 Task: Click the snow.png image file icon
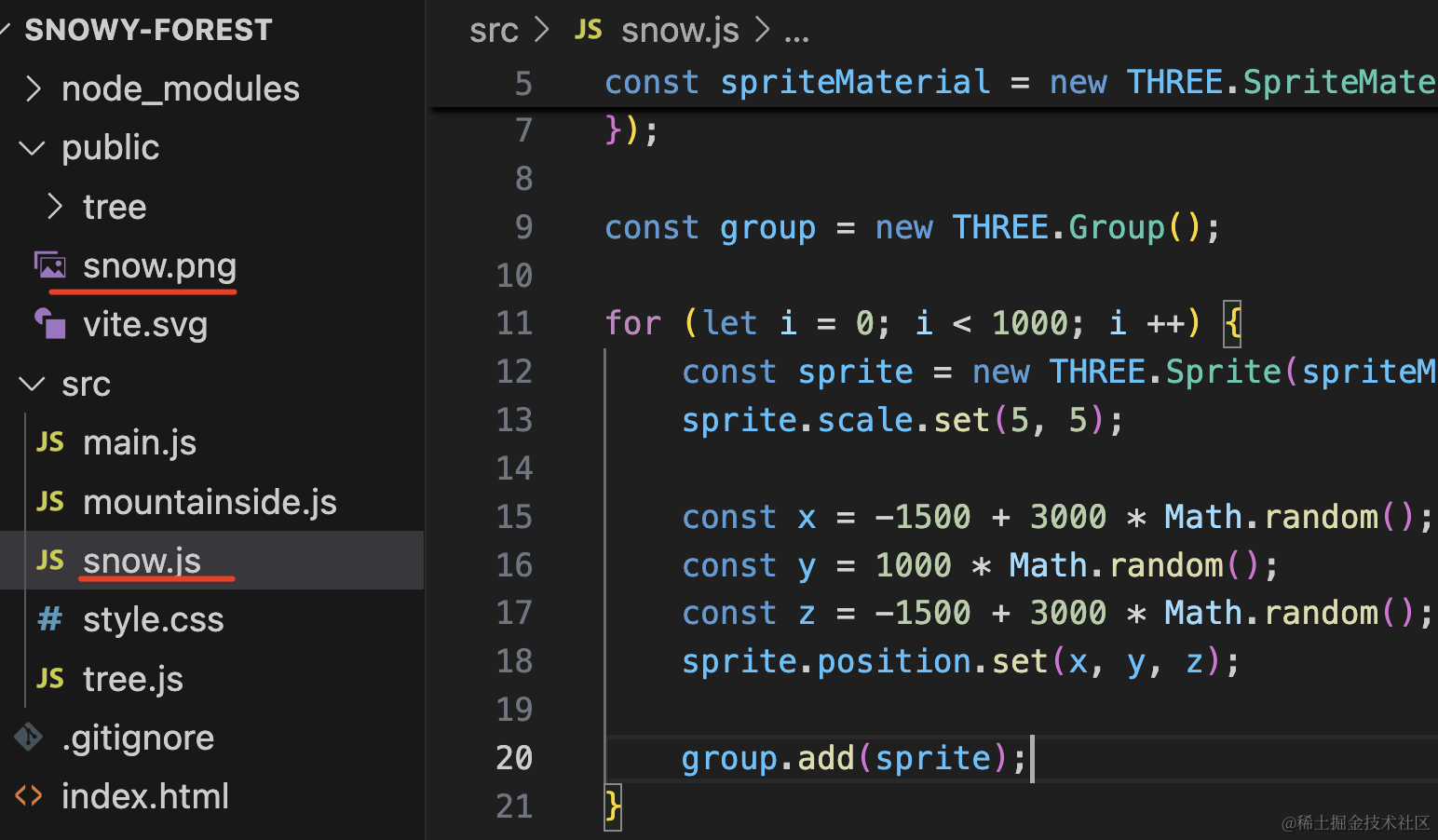point(50,266)
